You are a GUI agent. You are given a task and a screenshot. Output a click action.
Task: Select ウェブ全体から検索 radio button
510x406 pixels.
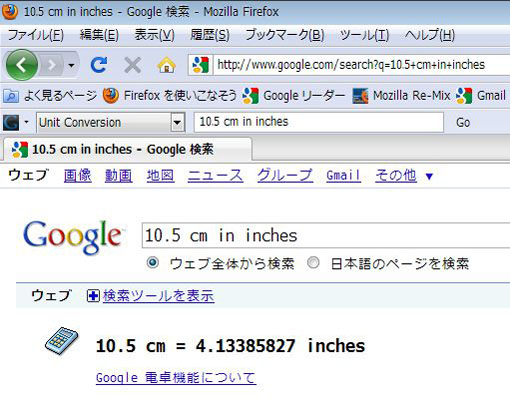(153, 263)
